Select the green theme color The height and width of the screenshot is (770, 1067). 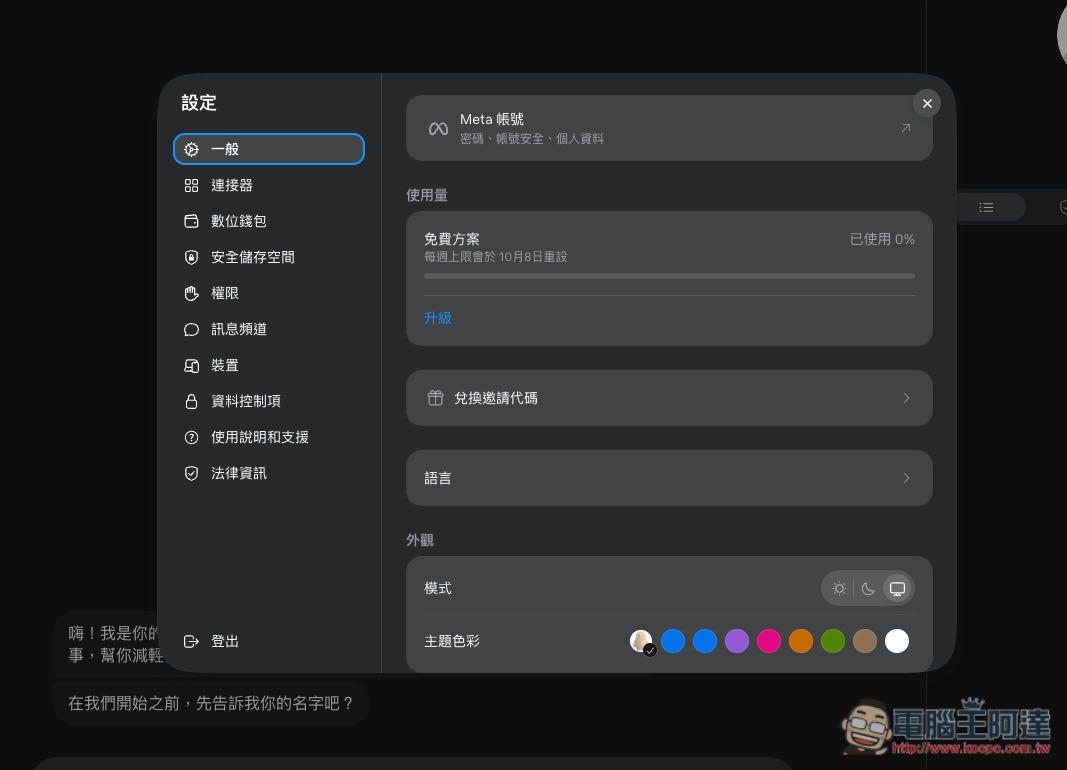(x=833, y=641)
